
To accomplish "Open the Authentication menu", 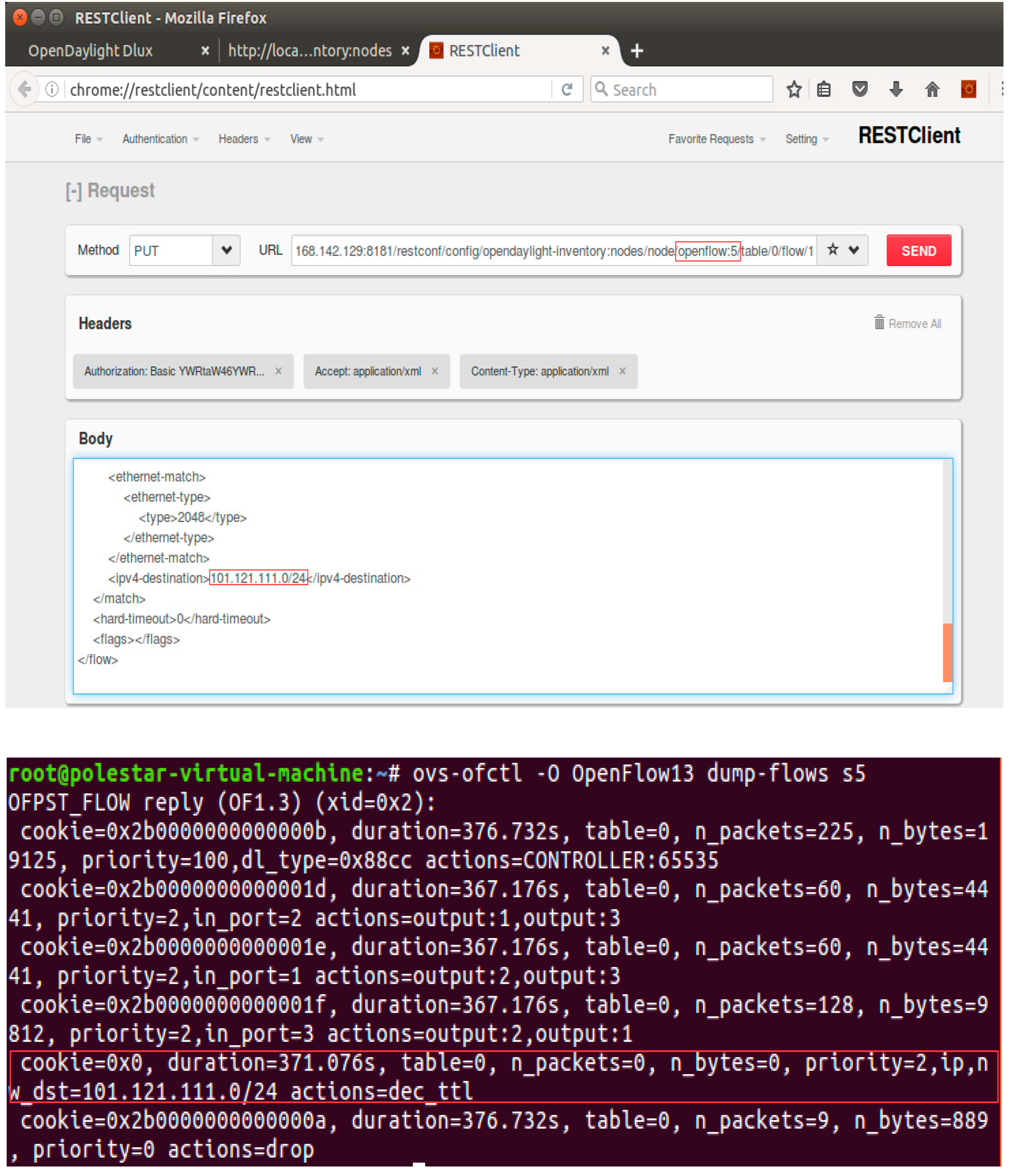I will click(161, 139).
